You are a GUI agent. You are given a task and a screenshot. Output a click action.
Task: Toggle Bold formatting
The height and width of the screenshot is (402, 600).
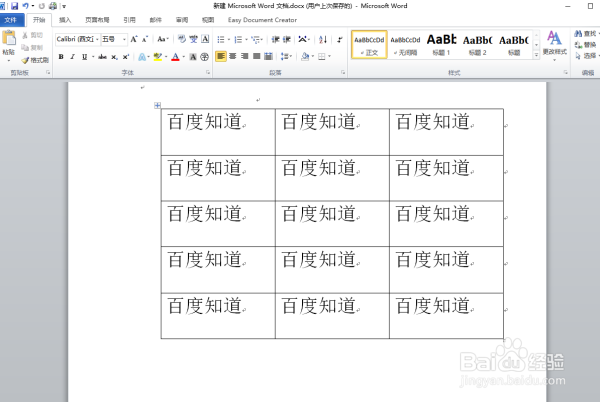click(61, 57)
